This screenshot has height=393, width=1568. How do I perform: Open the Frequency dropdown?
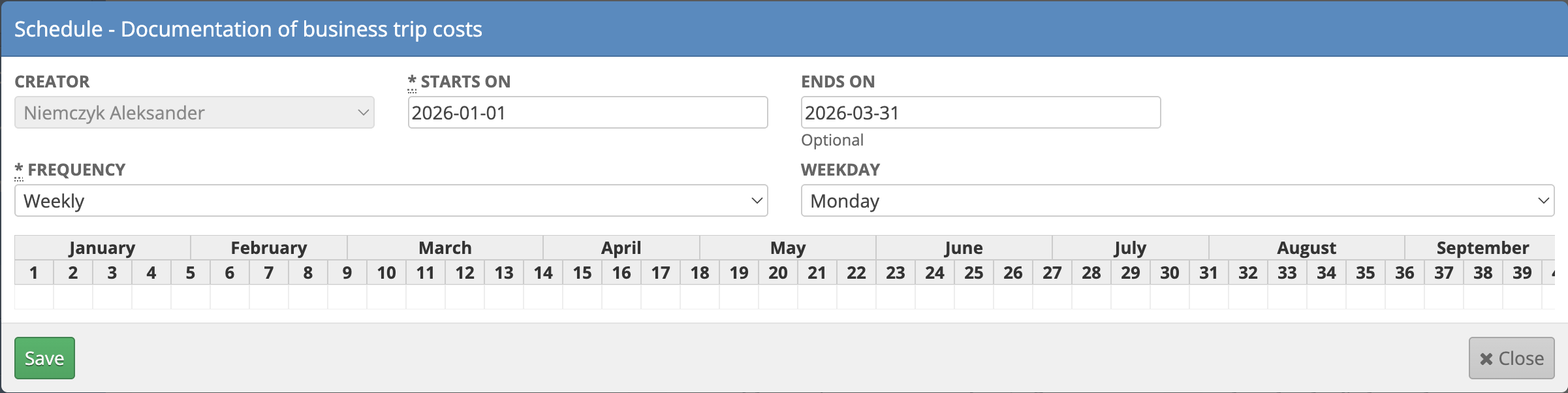[392, 200]
